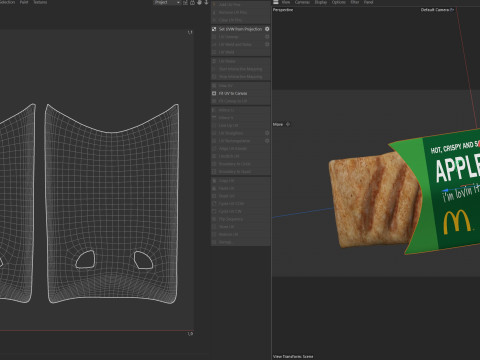Click the left hole in the UV island

tap(85, 260)
